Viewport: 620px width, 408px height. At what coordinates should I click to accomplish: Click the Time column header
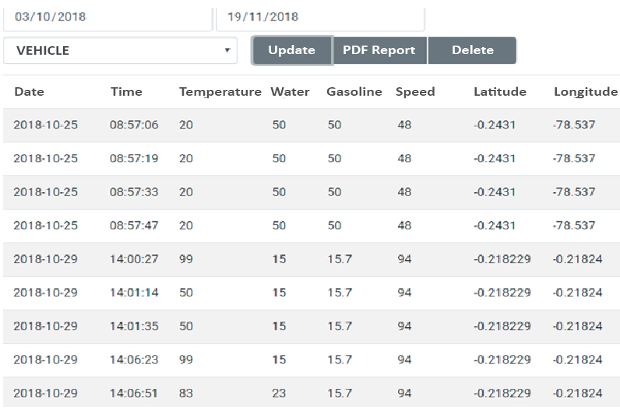coord(126,92)
